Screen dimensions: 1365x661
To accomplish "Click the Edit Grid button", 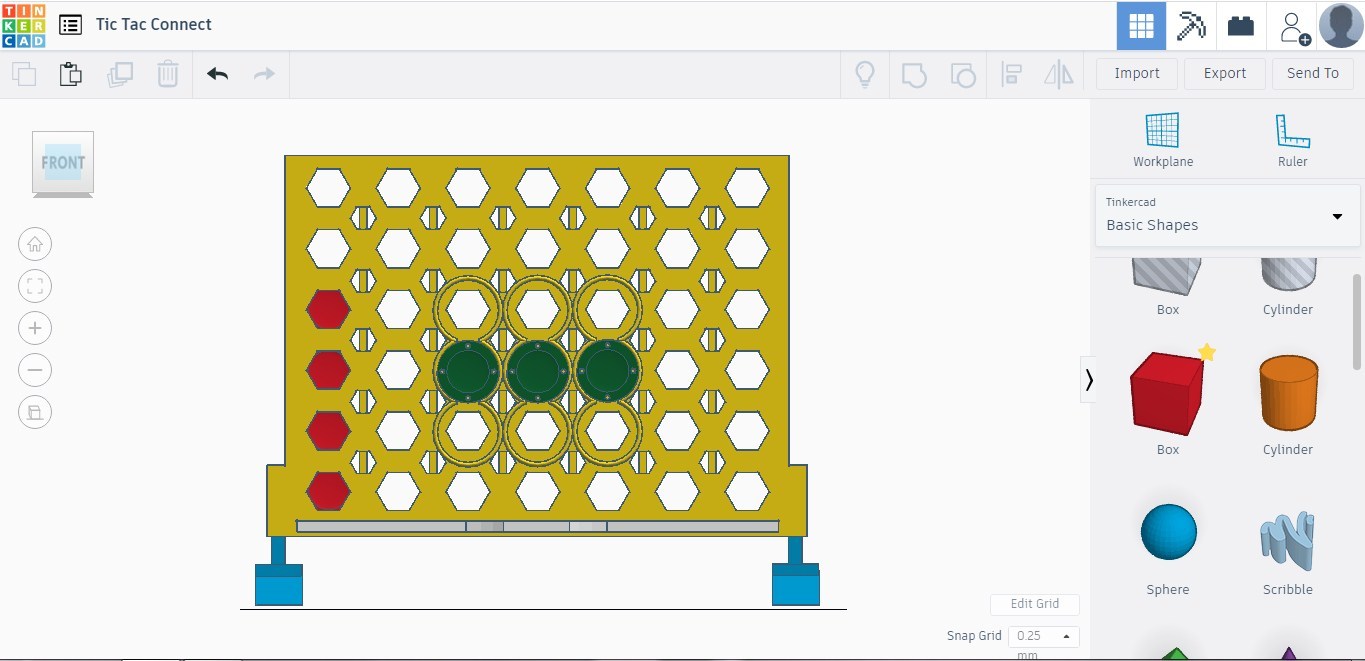I will 1034,604.
